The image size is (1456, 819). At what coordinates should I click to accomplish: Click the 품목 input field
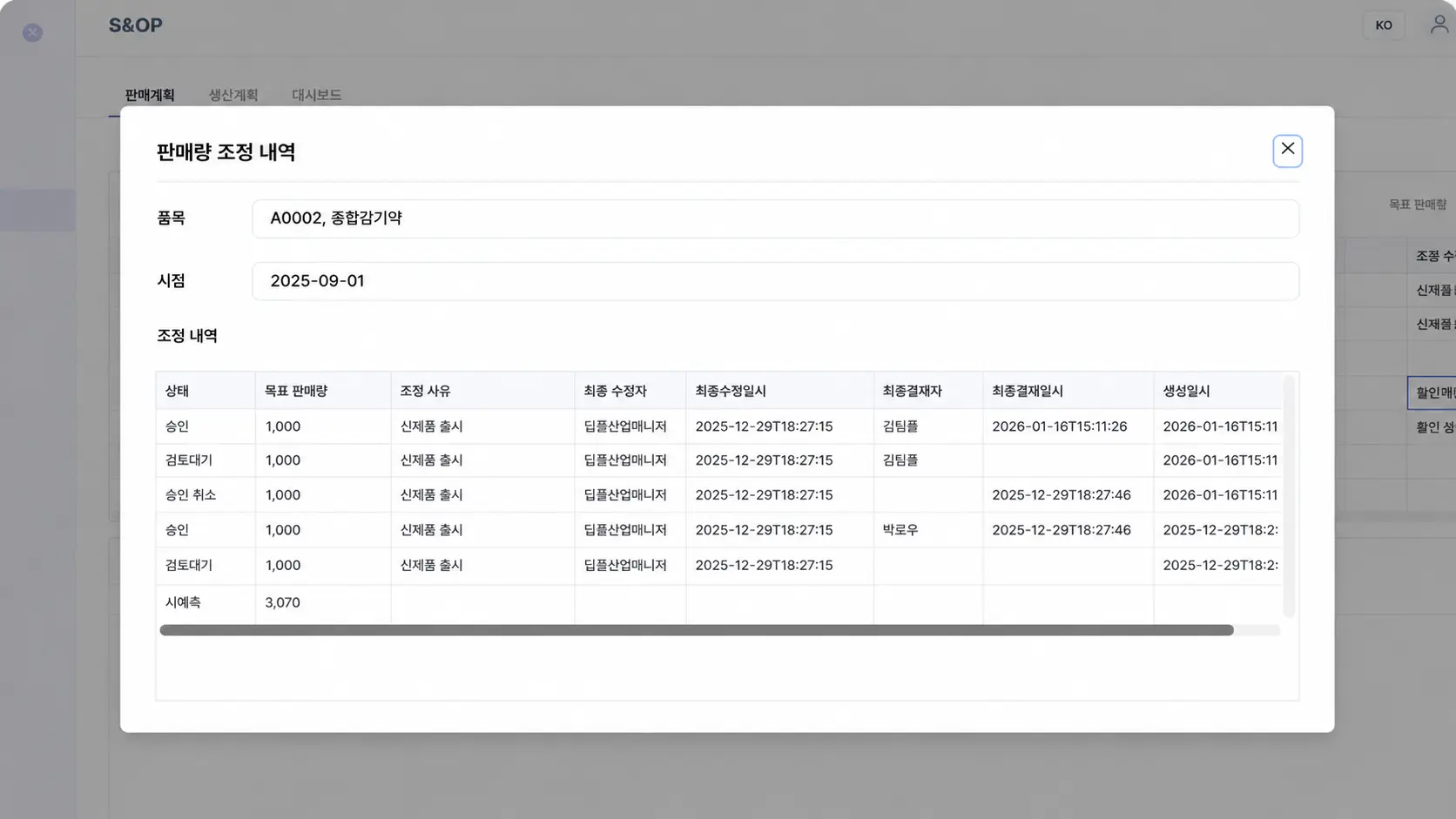click(x=775, y=218)
